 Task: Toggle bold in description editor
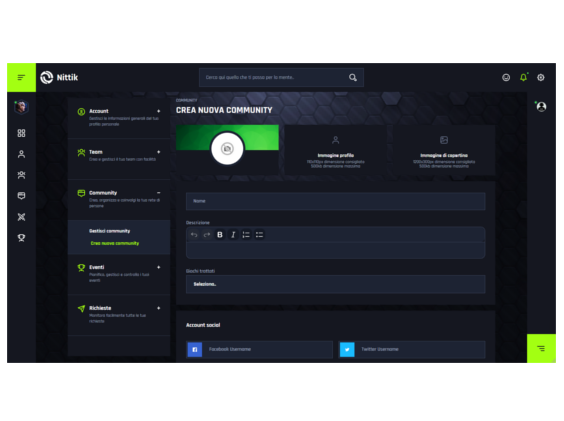(220, 235)
